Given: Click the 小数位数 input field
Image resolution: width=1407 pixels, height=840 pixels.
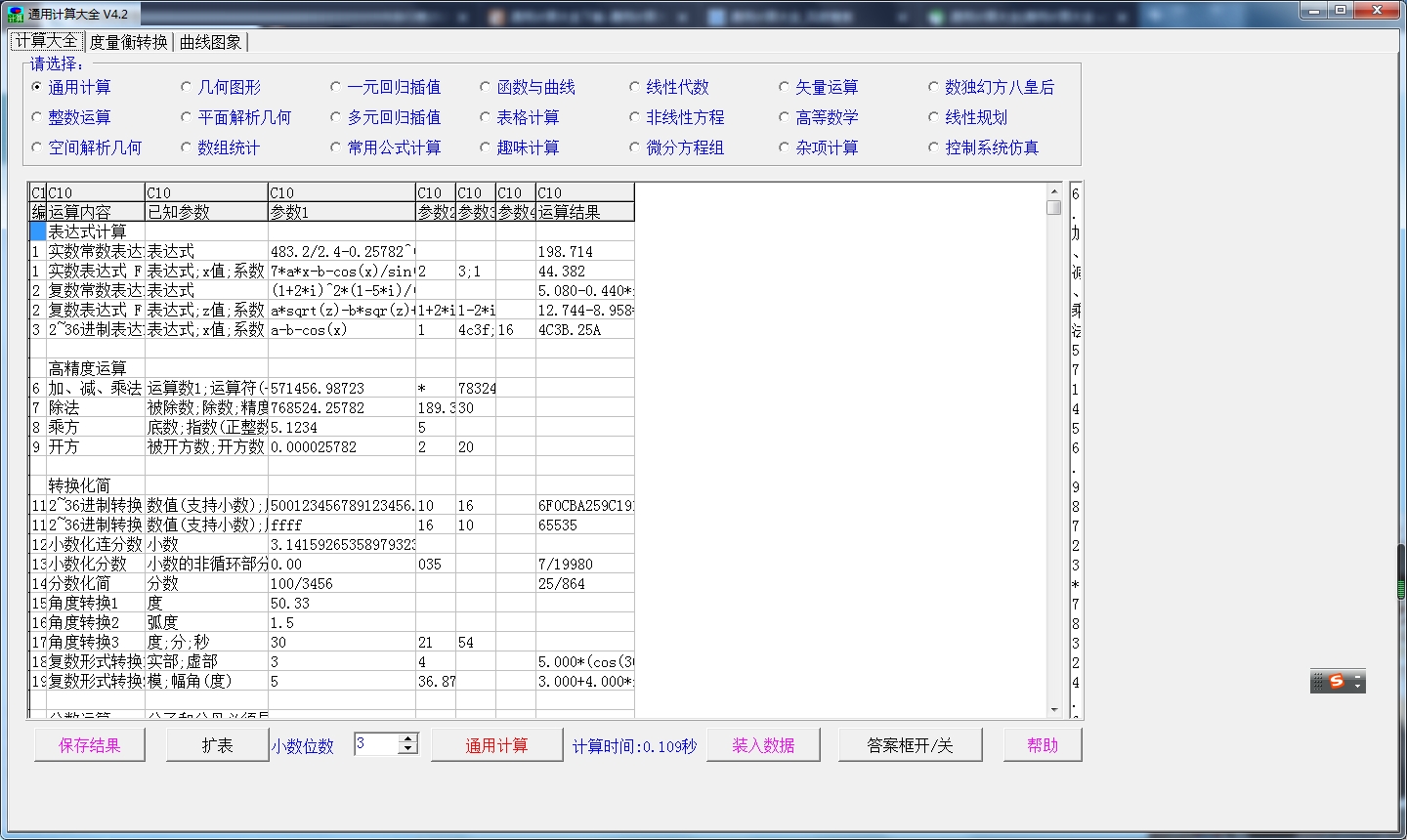Looking at the screenshot, I should coord(376,744).
